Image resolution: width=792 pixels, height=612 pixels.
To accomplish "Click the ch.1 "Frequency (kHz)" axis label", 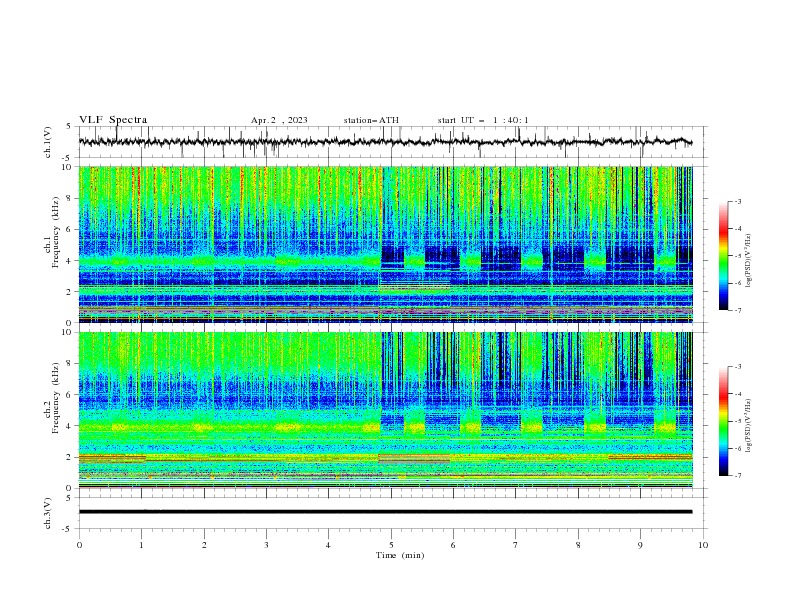I will 56,233.
